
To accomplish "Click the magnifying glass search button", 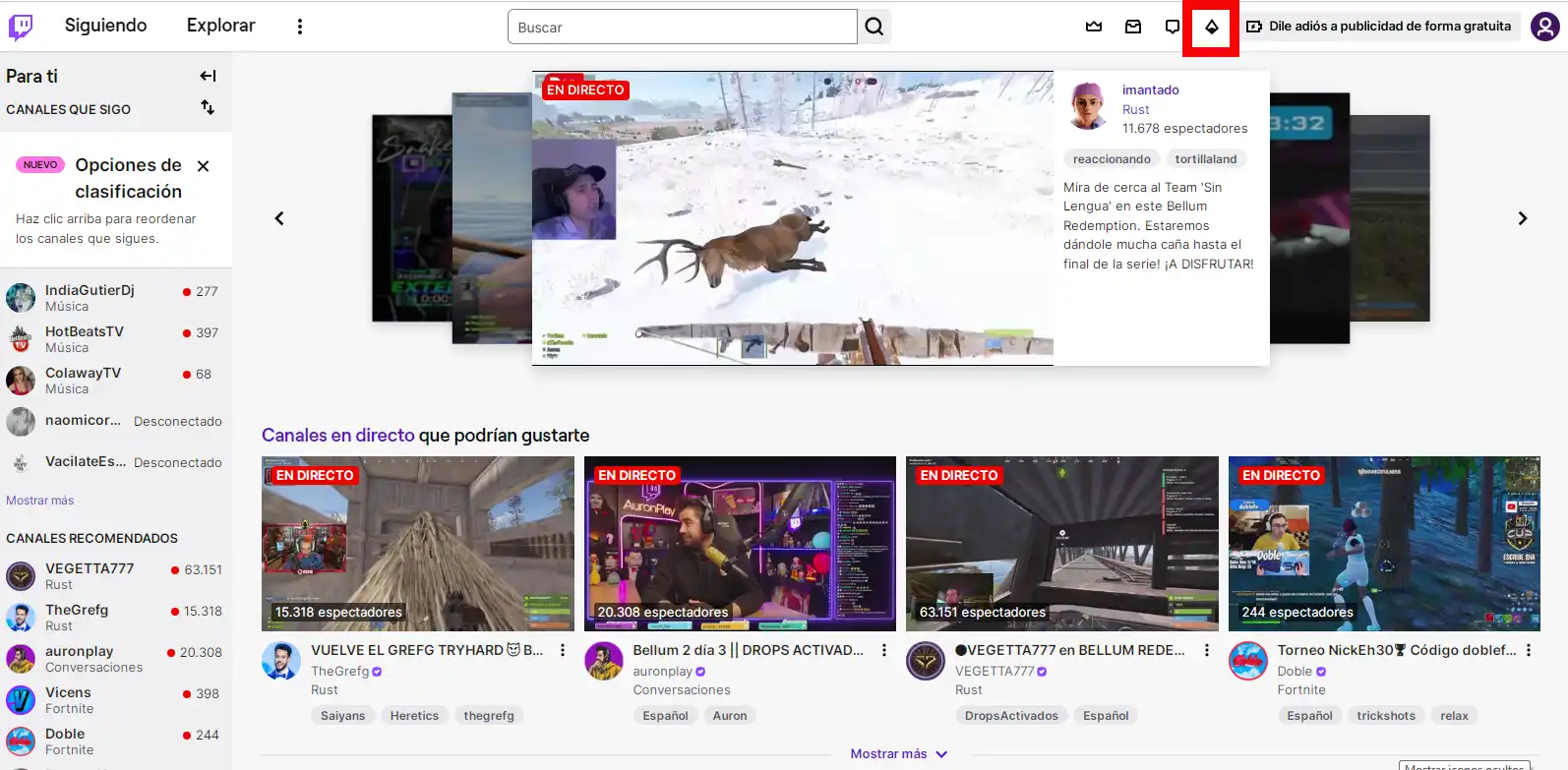I will tap(874, 27).
